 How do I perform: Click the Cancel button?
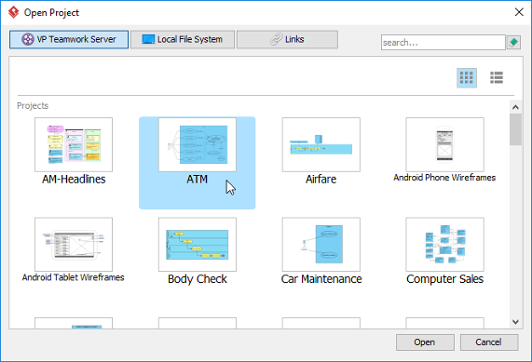(489, 342)
